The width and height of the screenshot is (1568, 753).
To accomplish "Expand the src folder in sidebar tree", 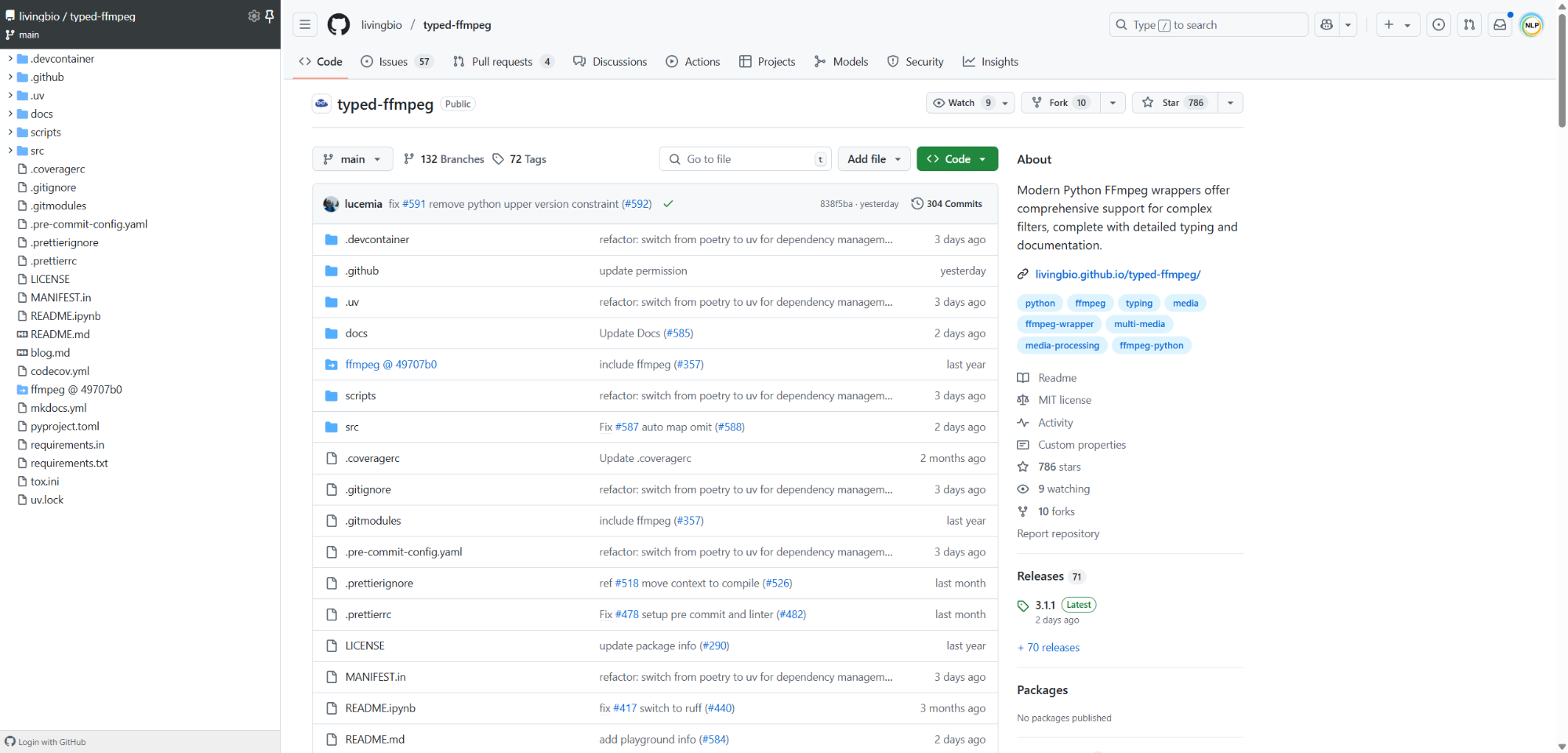I will coord(10,151).
